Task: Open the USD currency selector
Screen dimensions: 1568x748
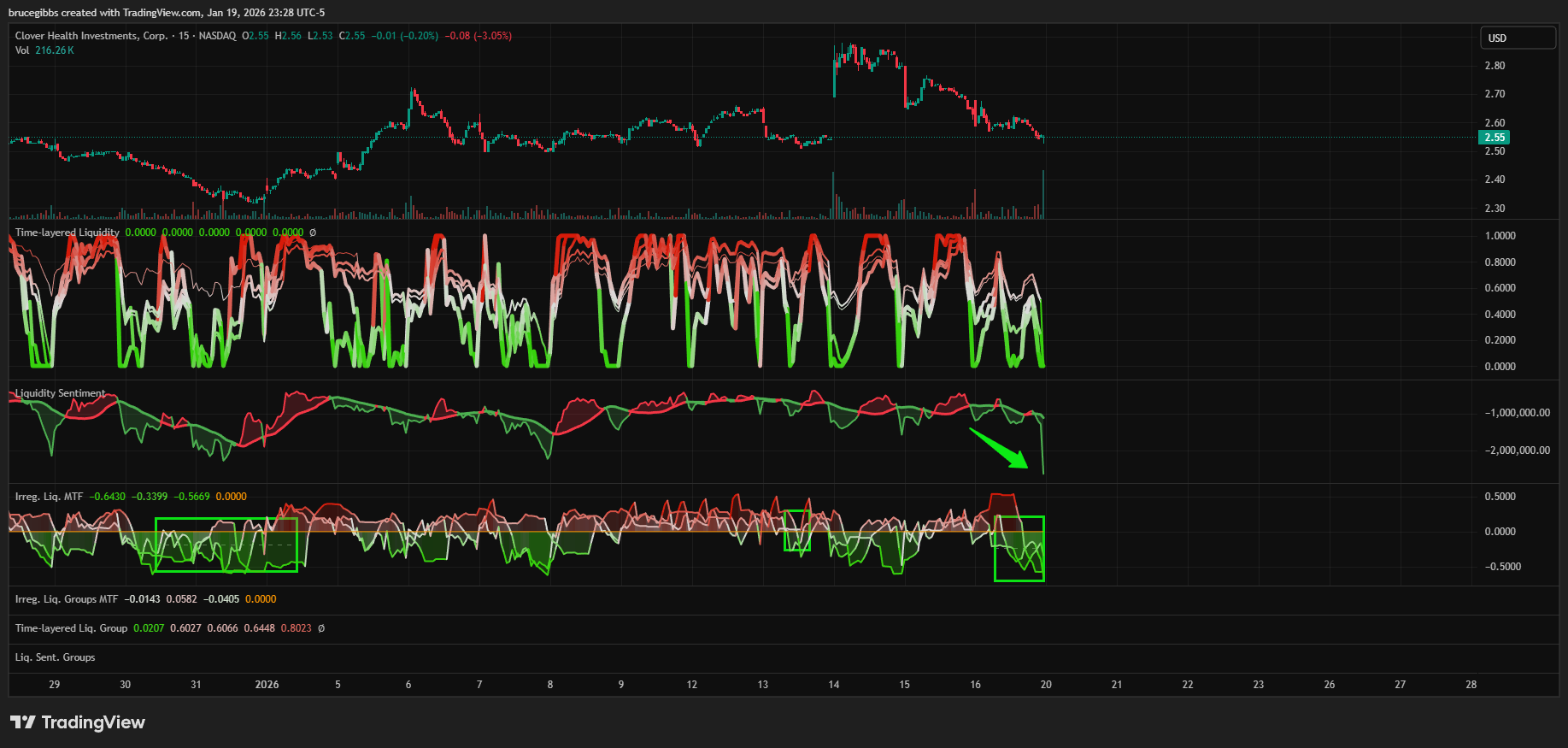Action: [x=1517, y=38]
